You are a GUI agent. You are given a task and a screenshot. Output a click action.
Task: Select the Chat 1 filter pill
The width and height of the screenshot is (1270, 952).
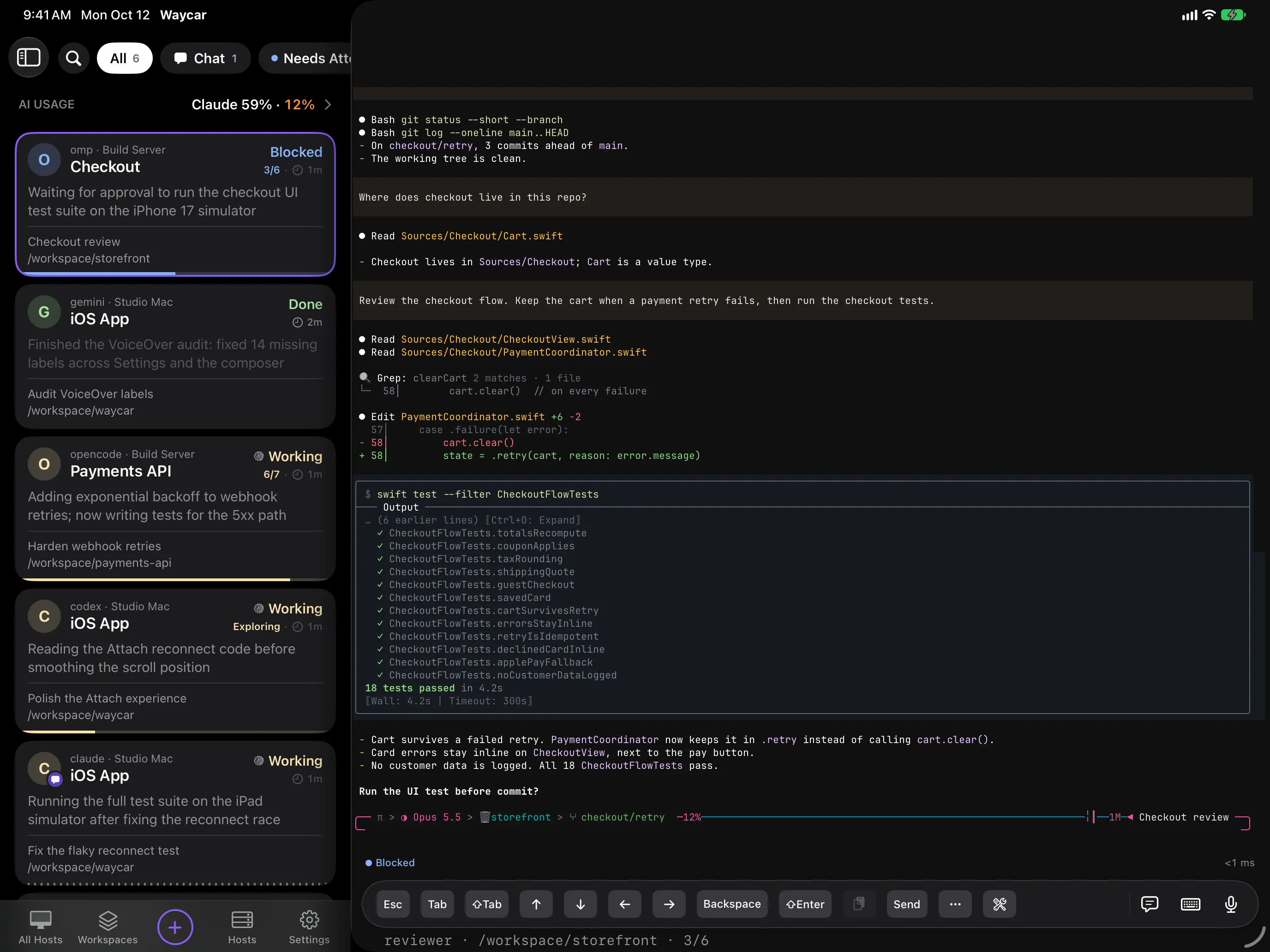click(205, 58)
